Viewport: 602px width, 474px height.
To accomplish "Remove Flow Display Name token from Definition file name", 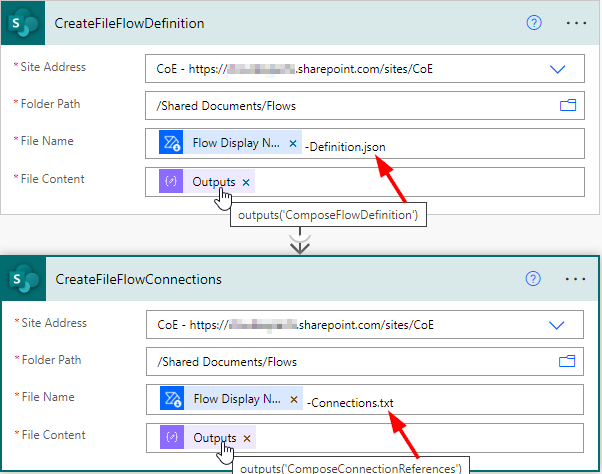I will tap(293, 144).
